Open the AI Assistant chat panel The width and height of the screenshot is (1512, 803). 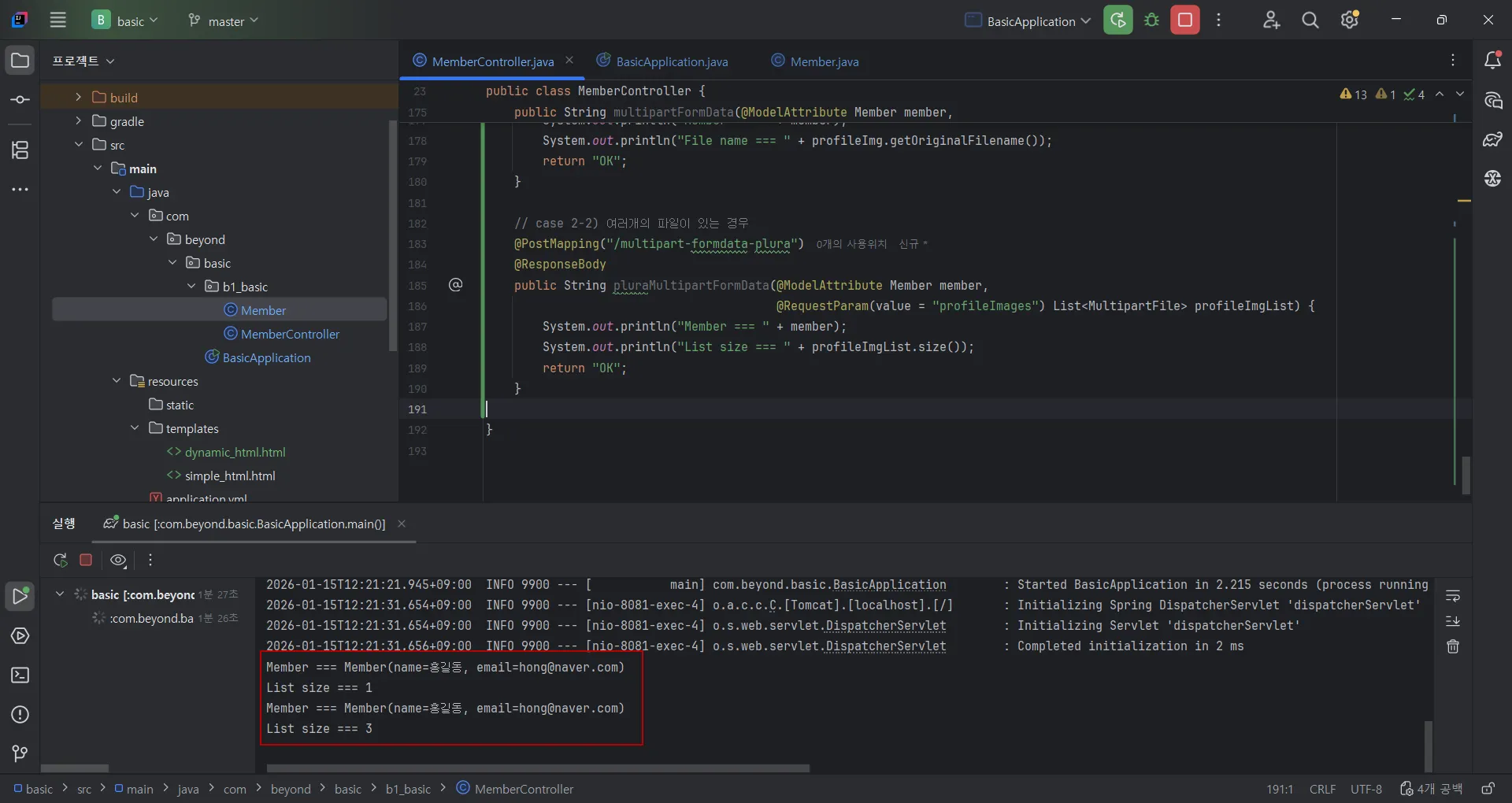coord(1492,100)
